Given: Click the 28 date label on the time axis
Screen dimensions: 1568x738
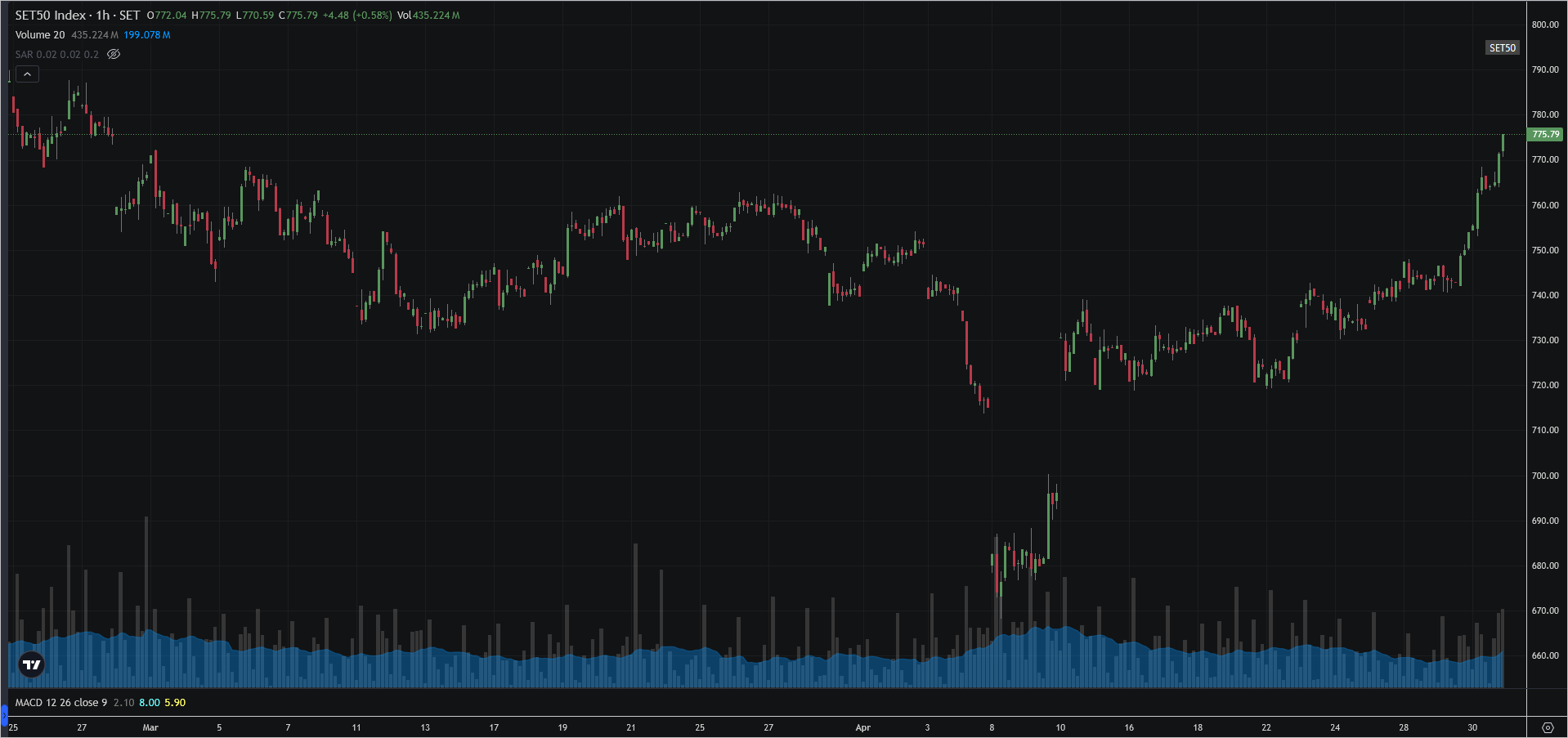Looking at the screenshot, I should [x=1404, y=727].
